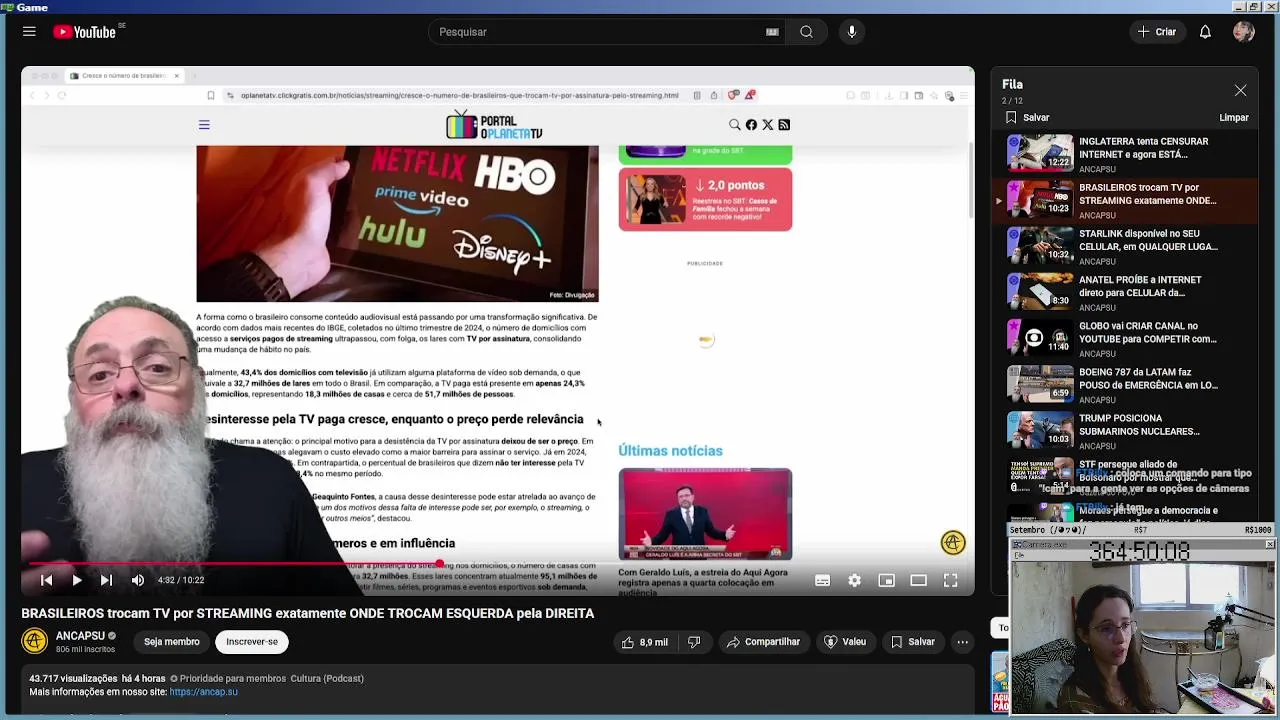Play the paused video

pos(77,580)
